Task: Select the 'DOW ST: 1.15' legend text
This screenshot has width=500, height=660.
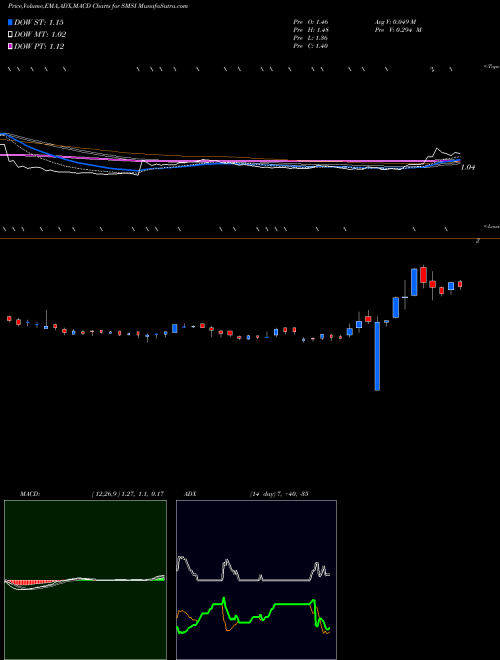Action: (39, 22)
